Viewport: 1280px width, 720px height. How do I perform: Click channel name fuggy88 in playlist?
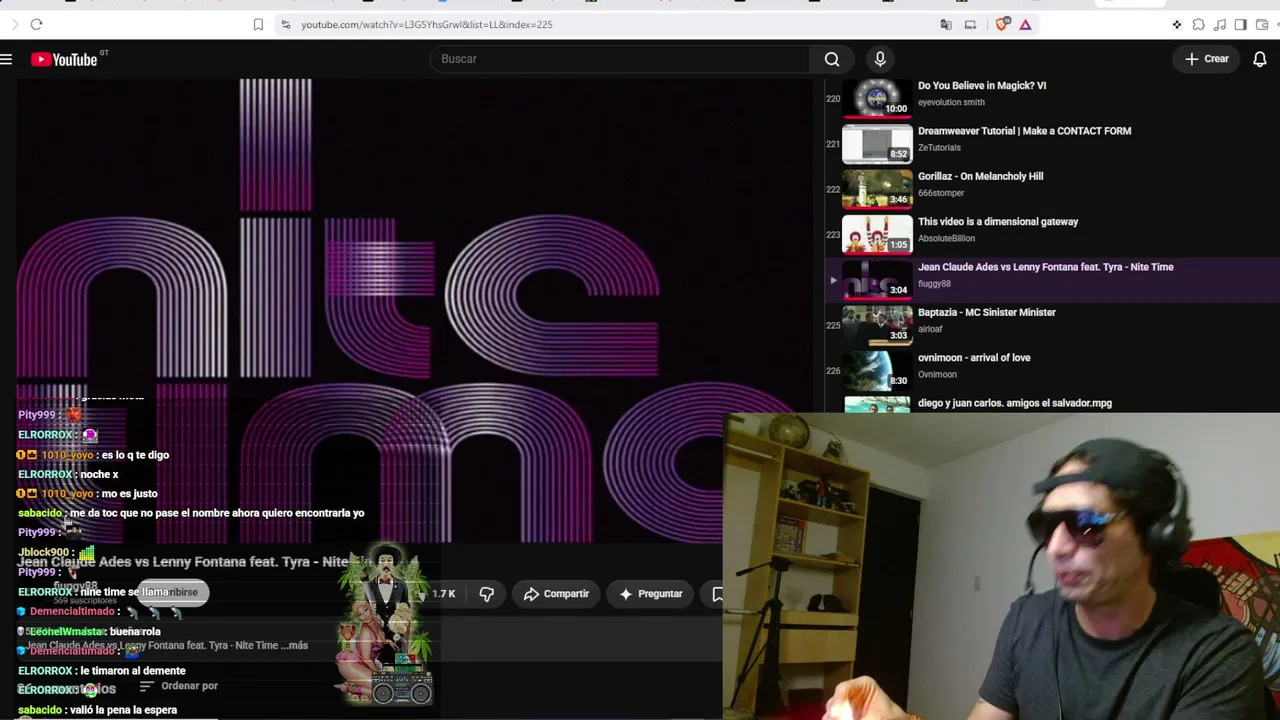coord(934,284)
